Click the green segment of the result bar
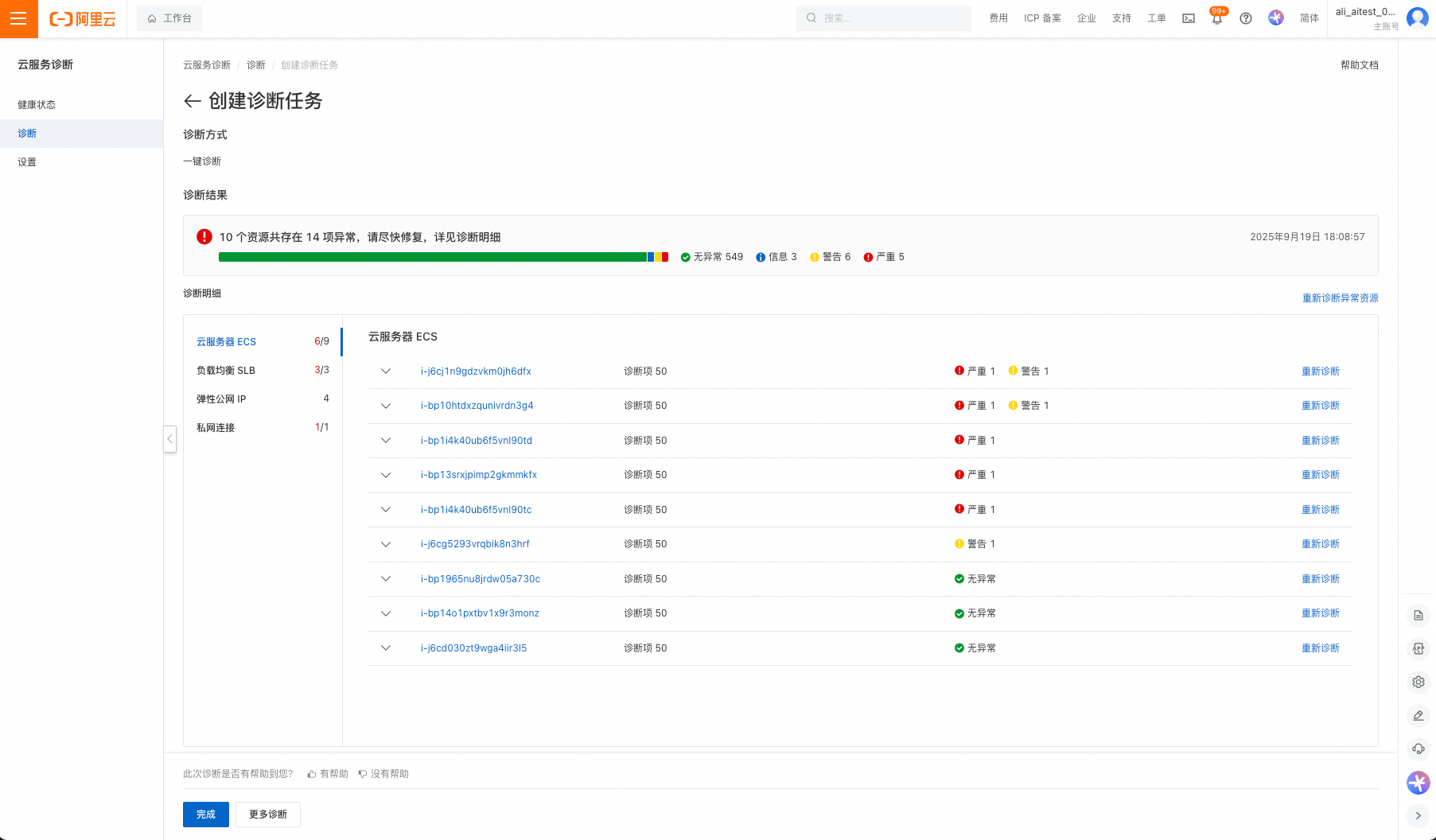This screenshot has height=840, width=1436. point(433,257)
